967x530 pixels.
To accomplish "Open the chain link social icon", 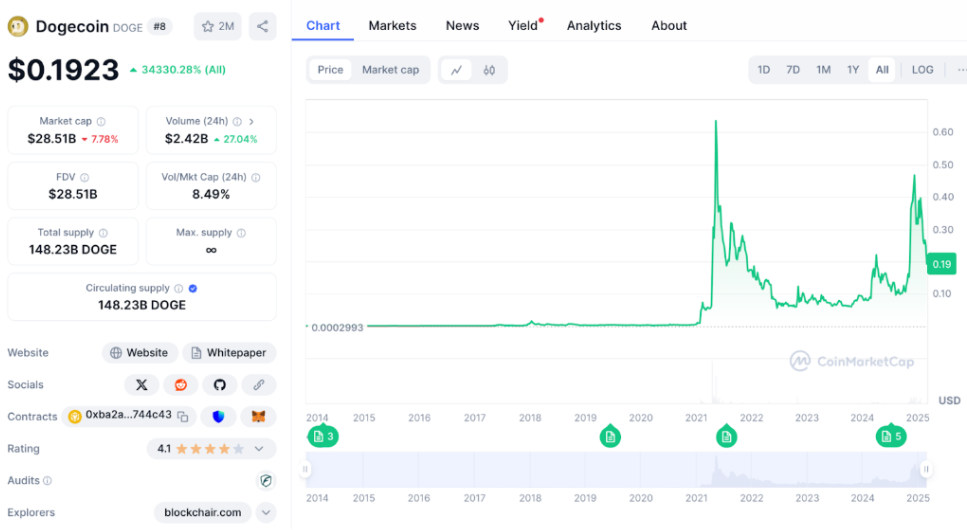I will [x=258, y=385].
